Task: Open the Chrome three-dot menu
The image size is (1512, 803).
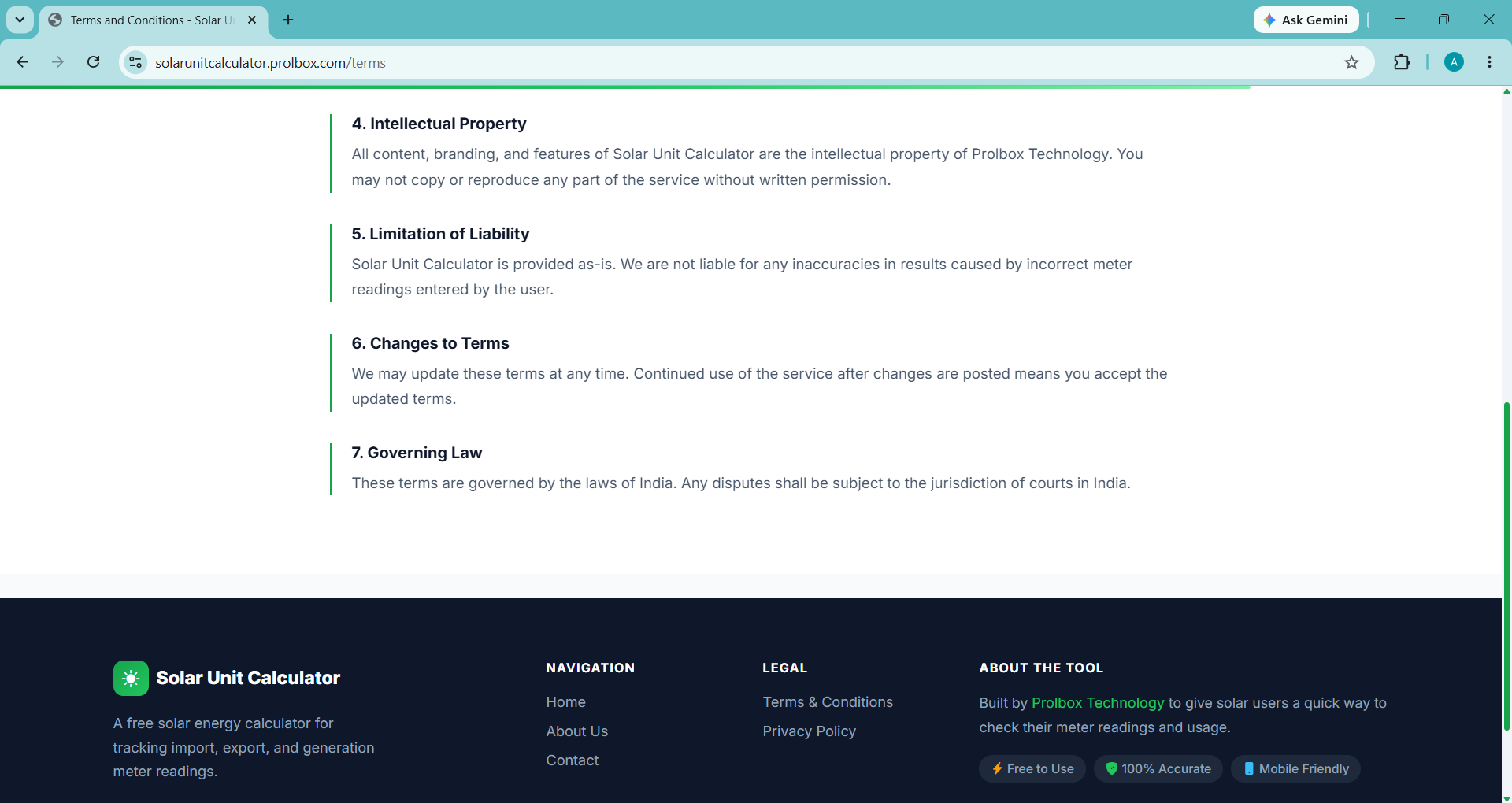Action: 1489,62
